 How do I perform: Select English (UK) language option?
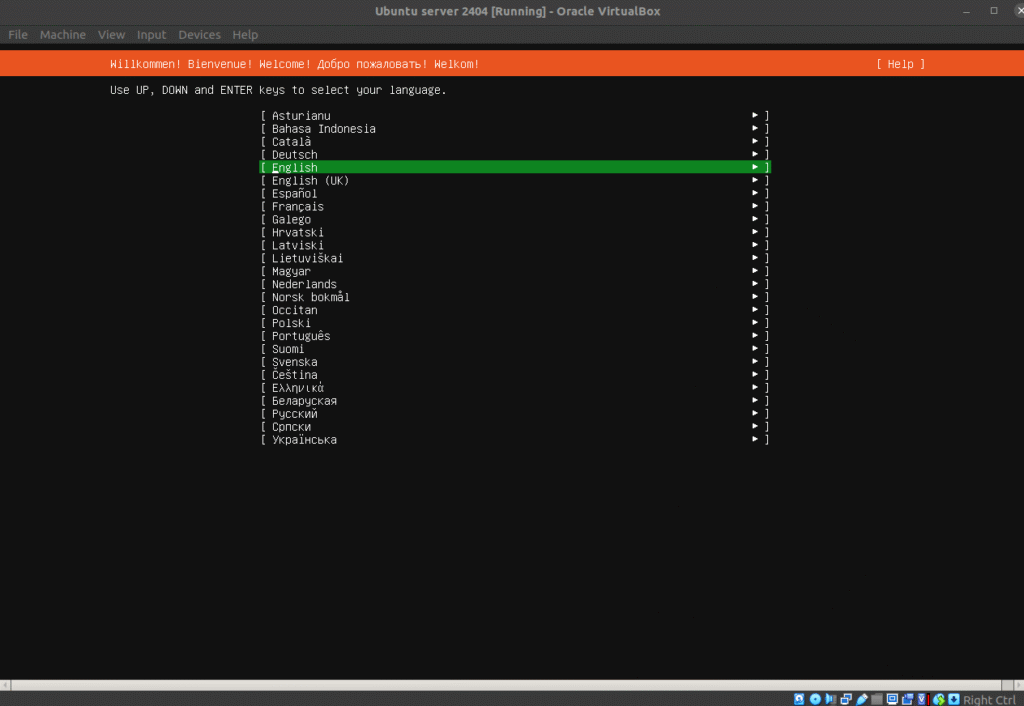(310, 181)
